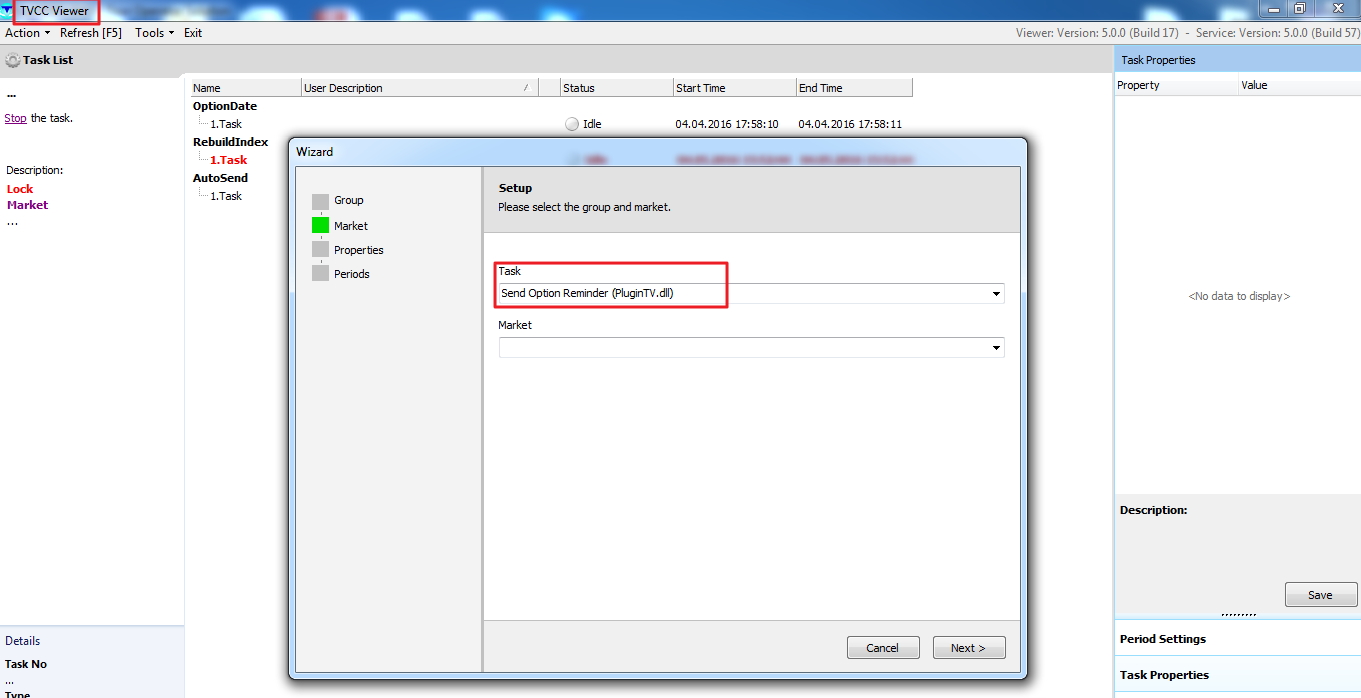The image size is (1361, 698).
Task: Click the sort arrow in User Description column
Action: click(x=526, y=88)
